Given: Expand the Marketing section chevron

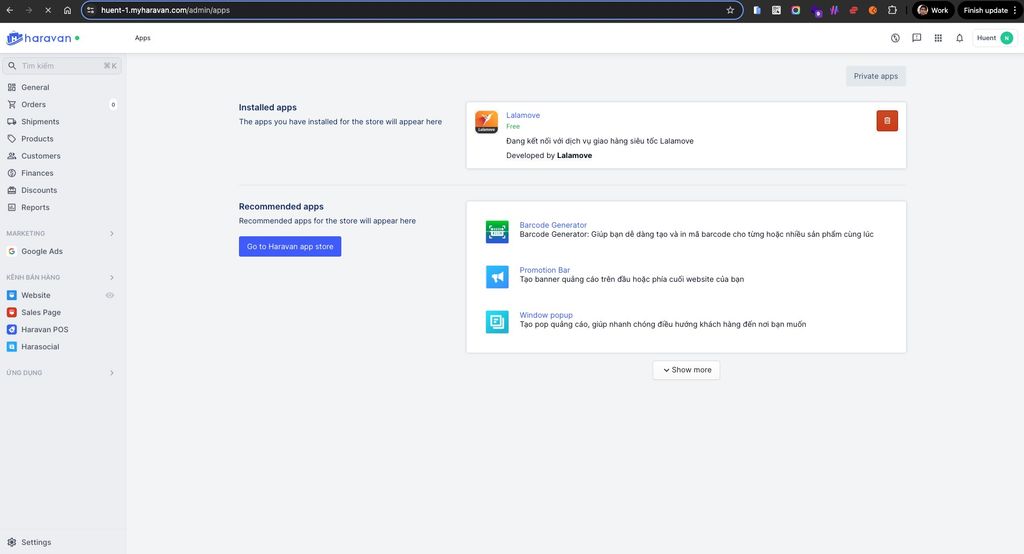Looking at the screenshot, I should [111, 234].
